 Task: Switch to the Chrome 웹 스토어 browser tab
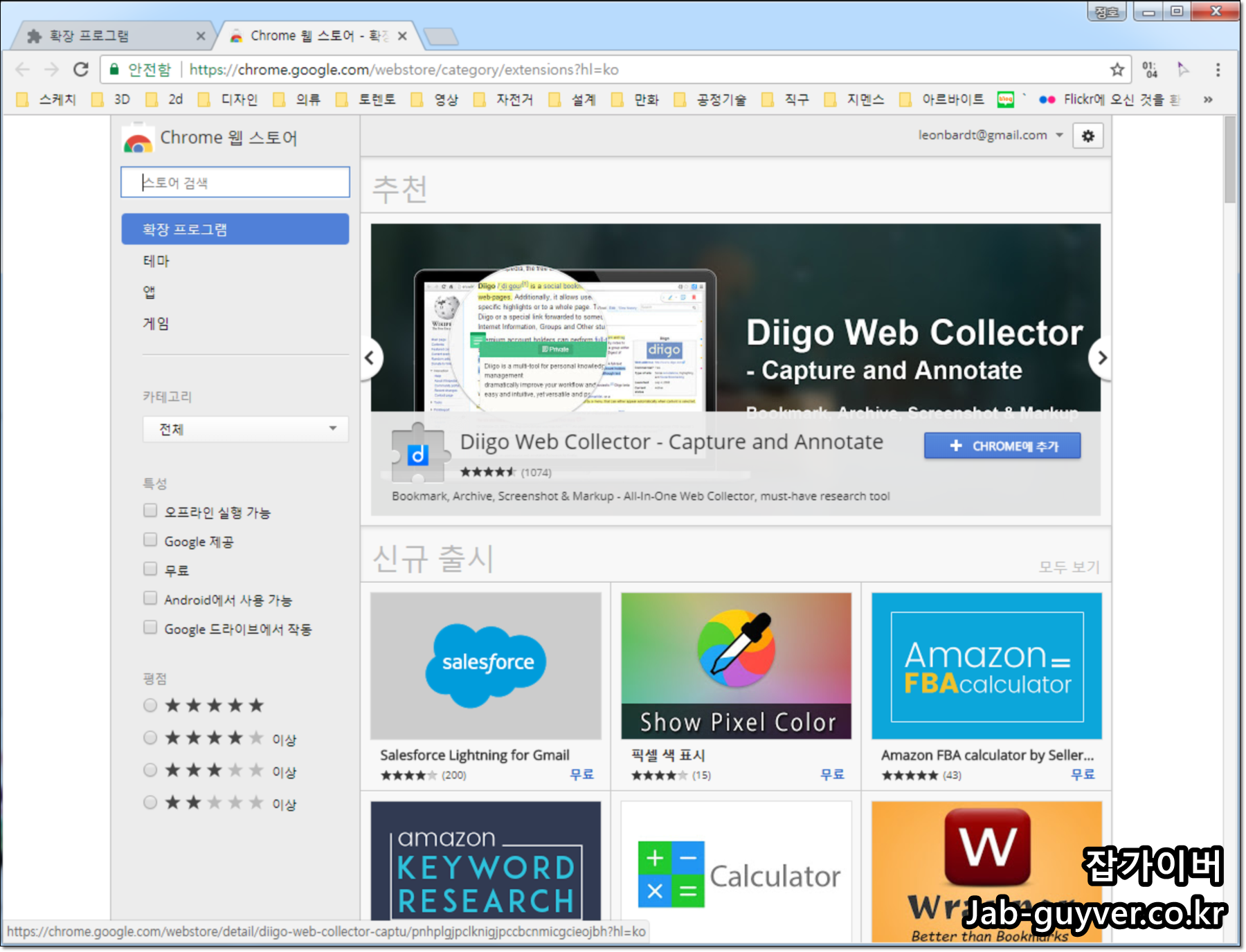point(320,36)
